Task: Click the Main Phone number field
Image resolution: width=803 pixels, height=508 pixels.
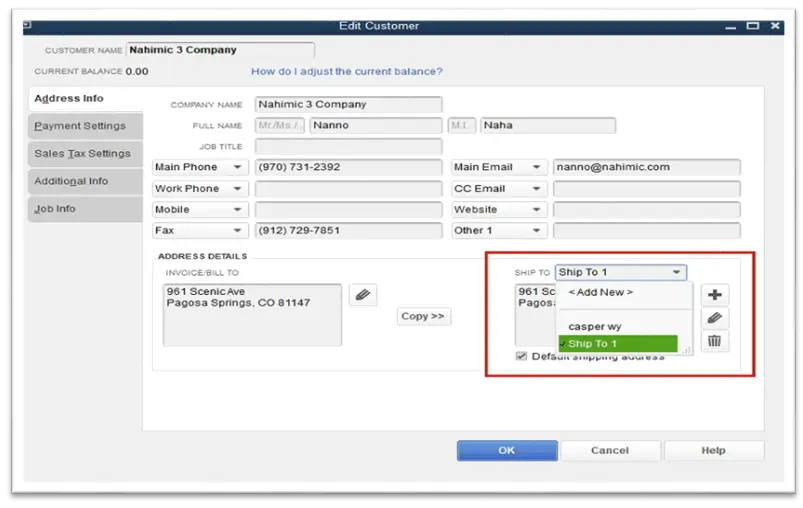Action: (348, 167)
